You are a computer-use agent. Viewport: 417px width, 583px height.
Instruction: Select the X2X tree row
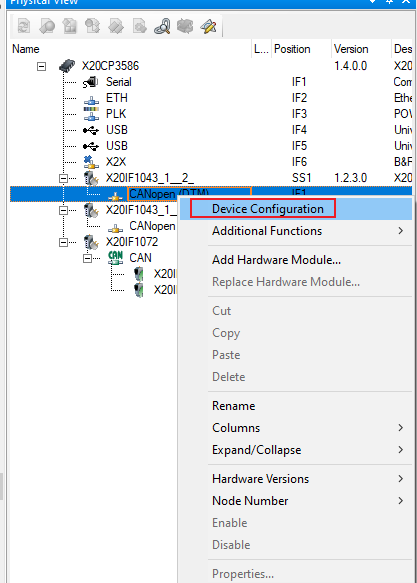coord(211,162)
